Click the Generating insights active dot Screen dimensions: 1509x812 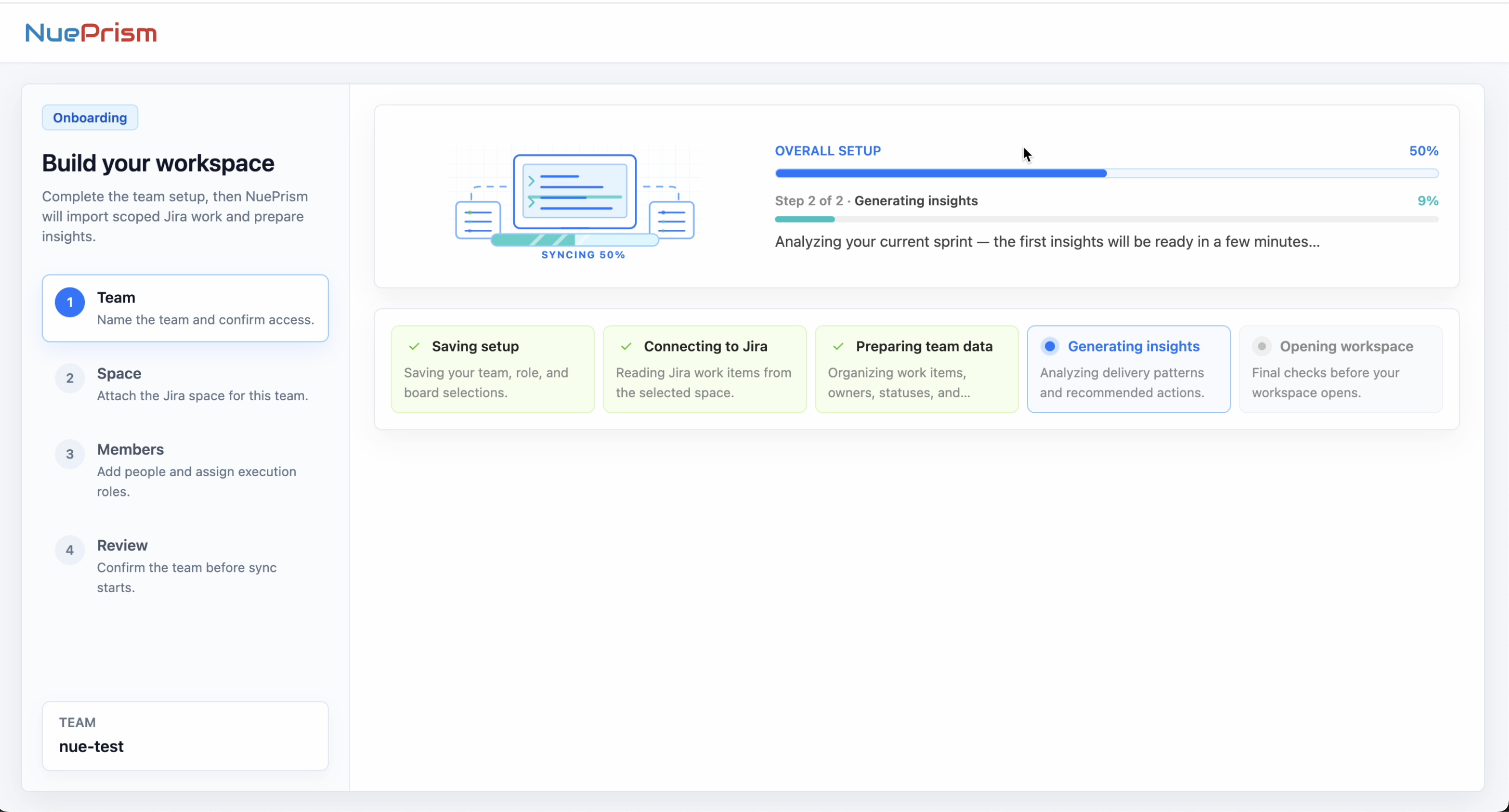[1050, 346]
